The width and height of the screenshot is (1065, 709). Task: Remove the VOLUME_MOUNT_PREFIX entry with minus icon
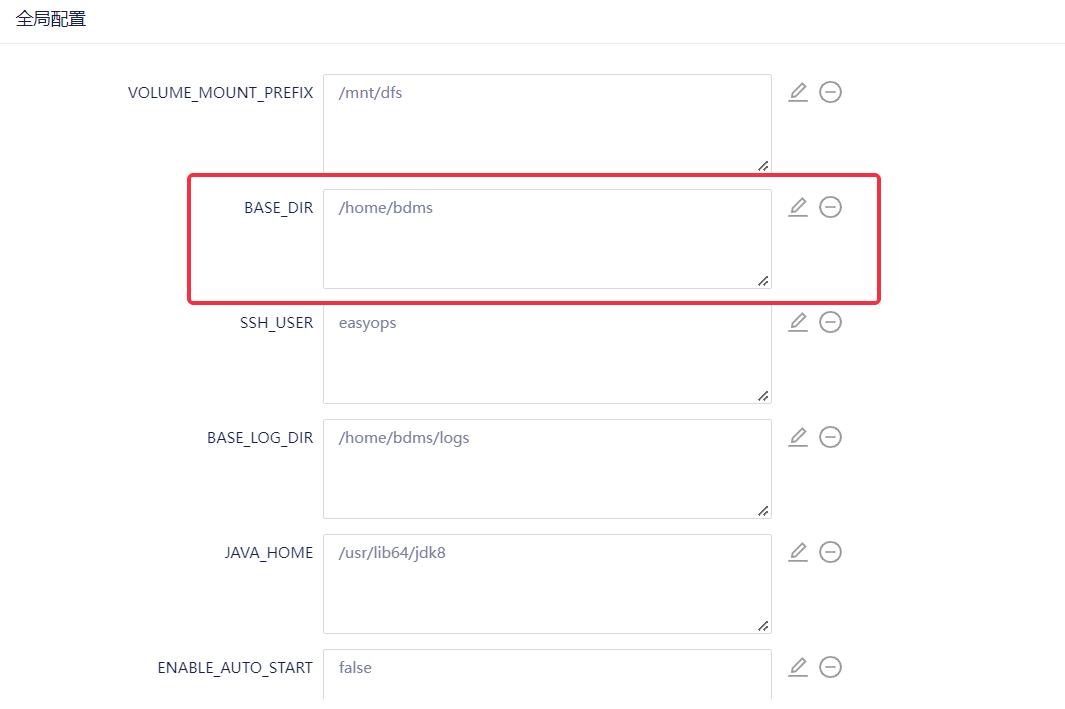(830, 92)
